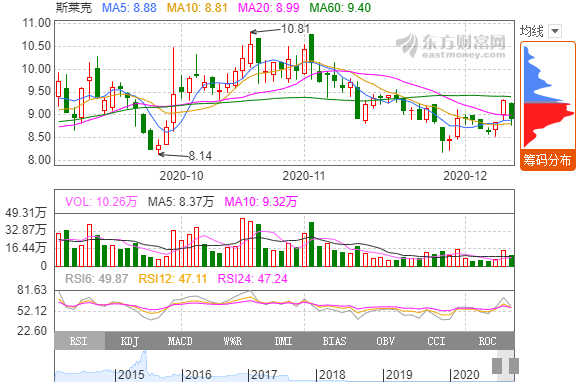Select the ROC indicator tab
Image resolution: width=578 pixels, height=387 pixels.
pos(487,341)
